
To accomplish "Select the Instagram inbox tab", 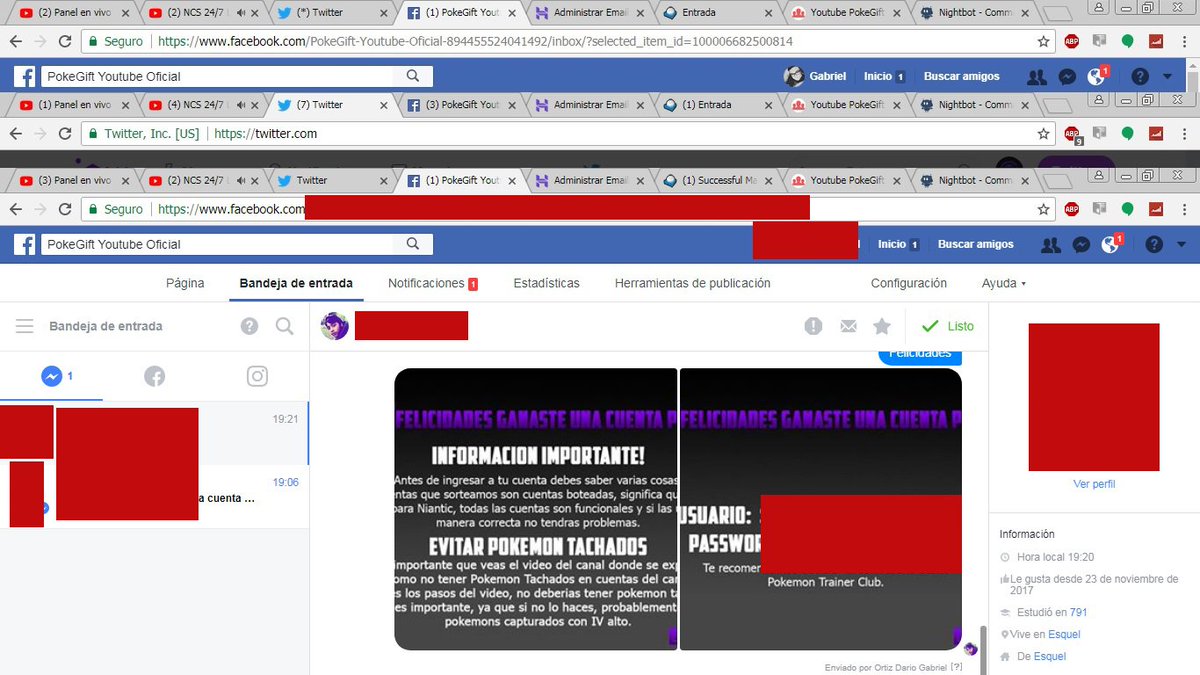I will 257,376.
